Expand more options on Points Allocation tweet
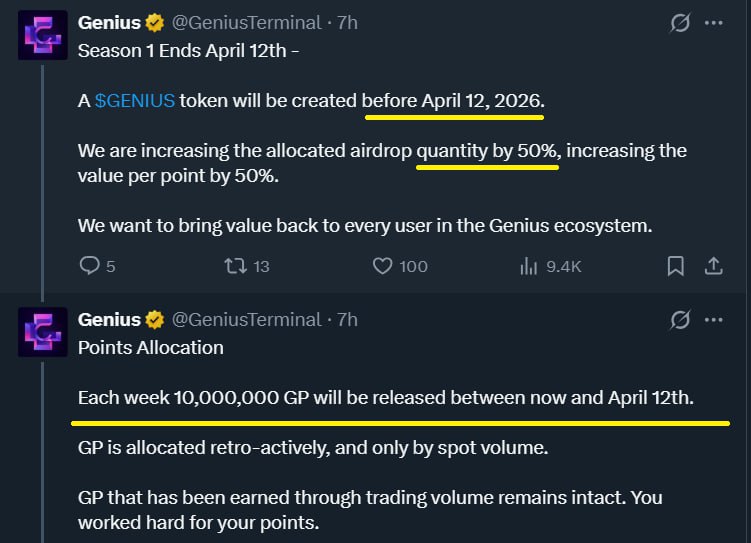 coord(713,320)
